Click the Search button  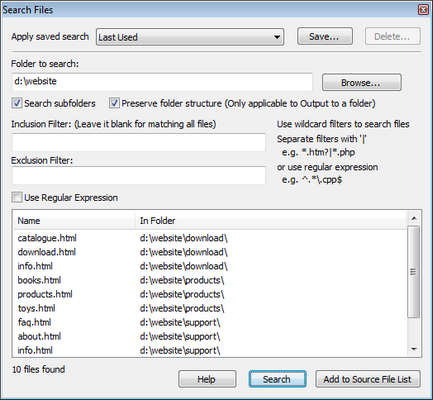point(277,379)
